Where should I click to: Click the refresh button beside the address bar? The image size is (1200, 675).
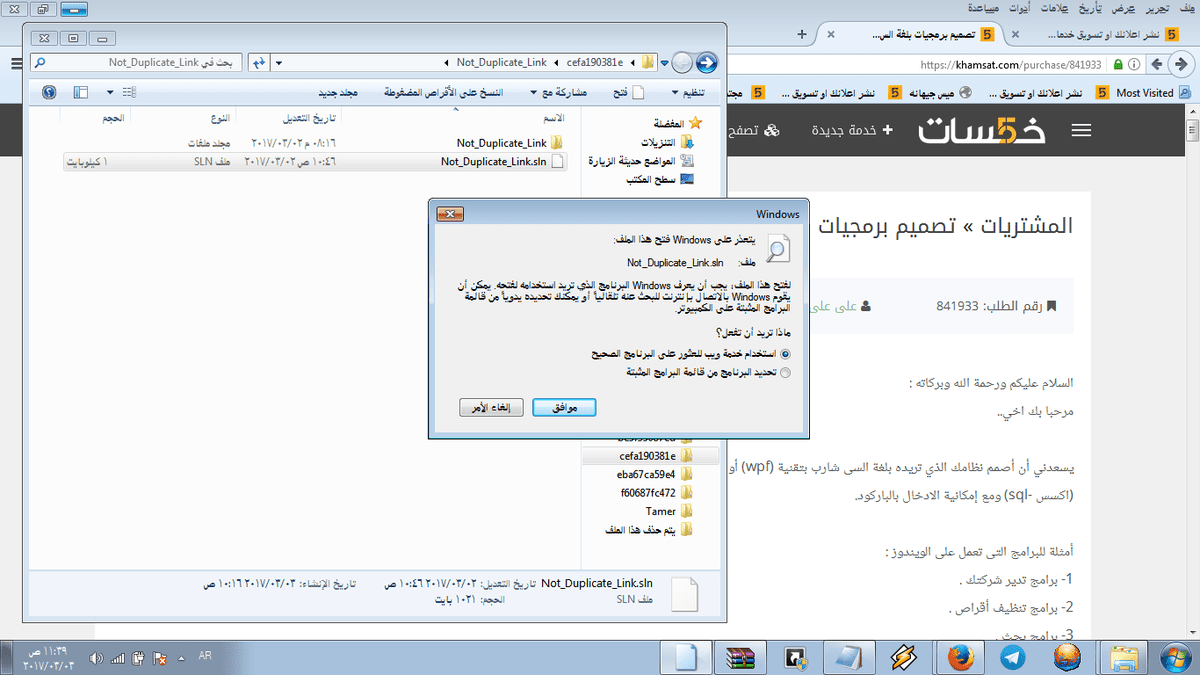tap(258, 62)
